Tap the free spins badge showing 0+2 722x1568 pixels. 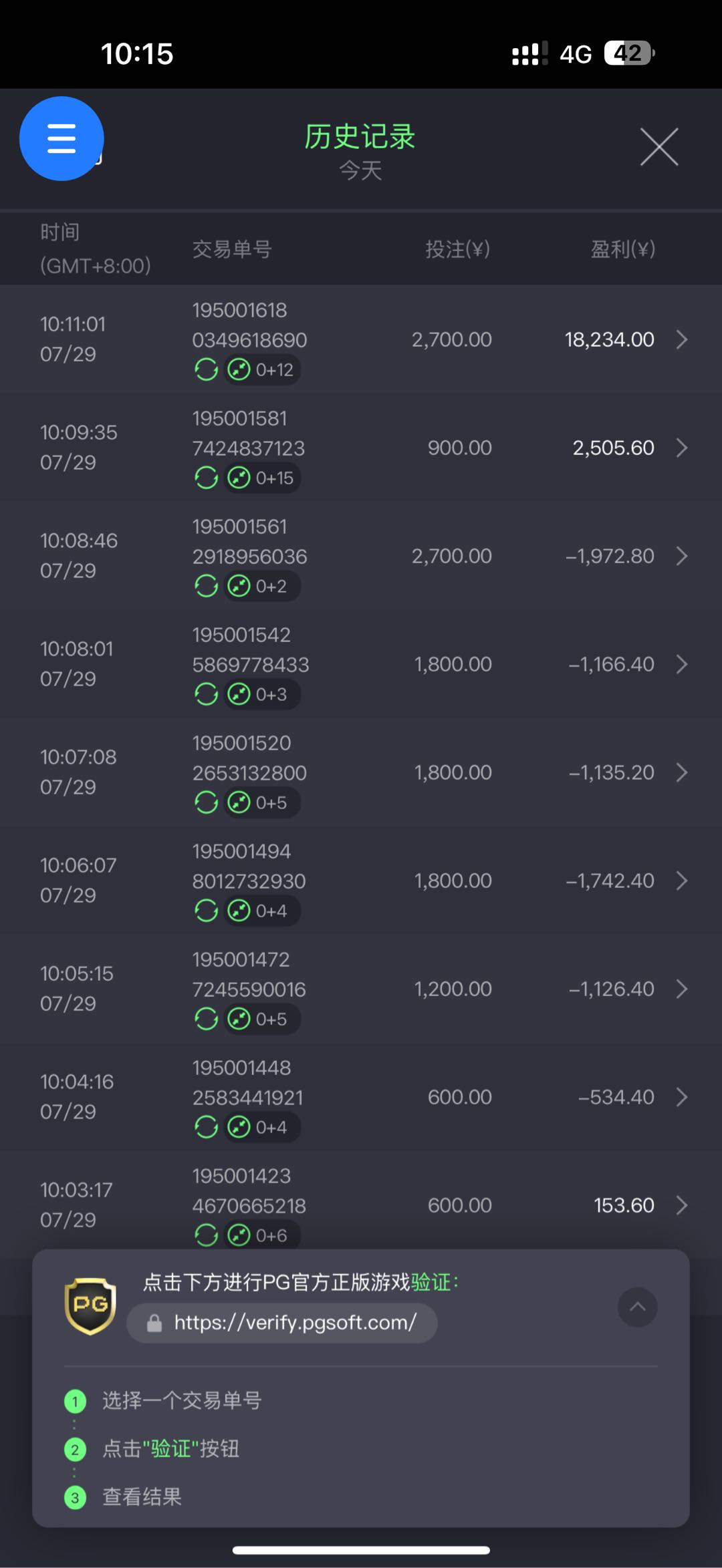pyautogui.click(x=261, y=586)
